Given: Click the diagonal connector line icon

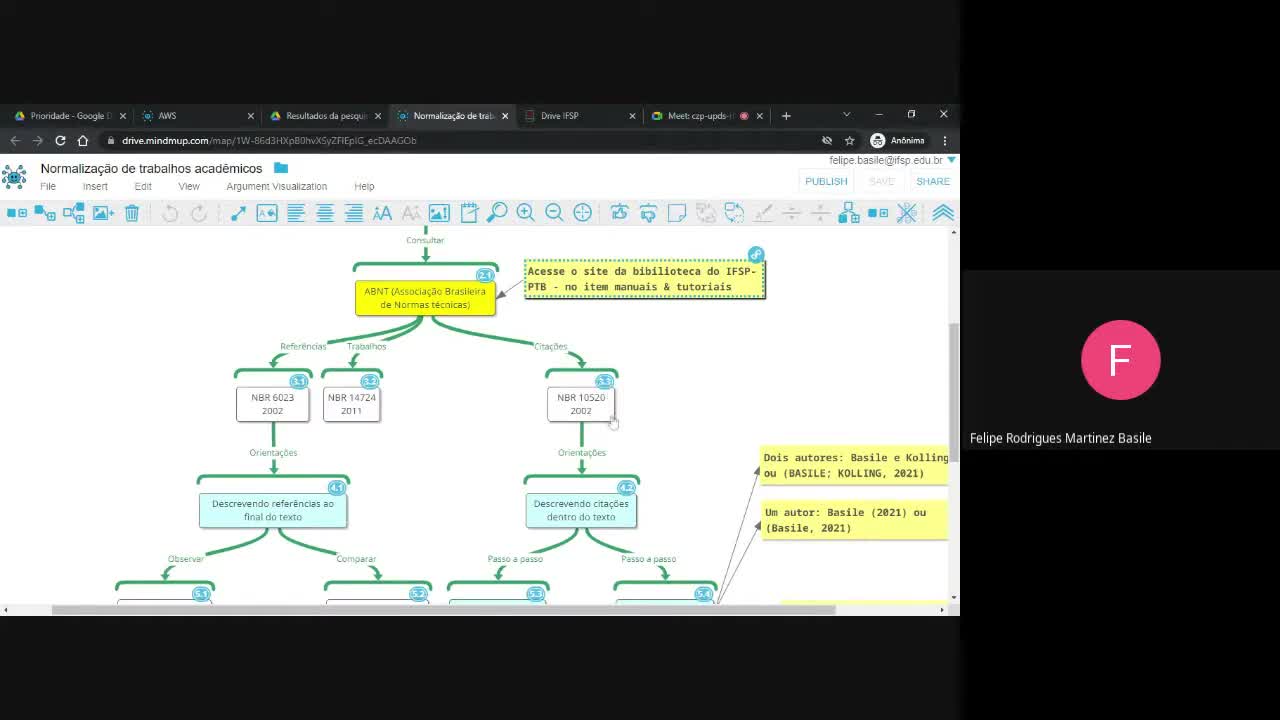Looking at the screenshot, I should click(238, 213).
